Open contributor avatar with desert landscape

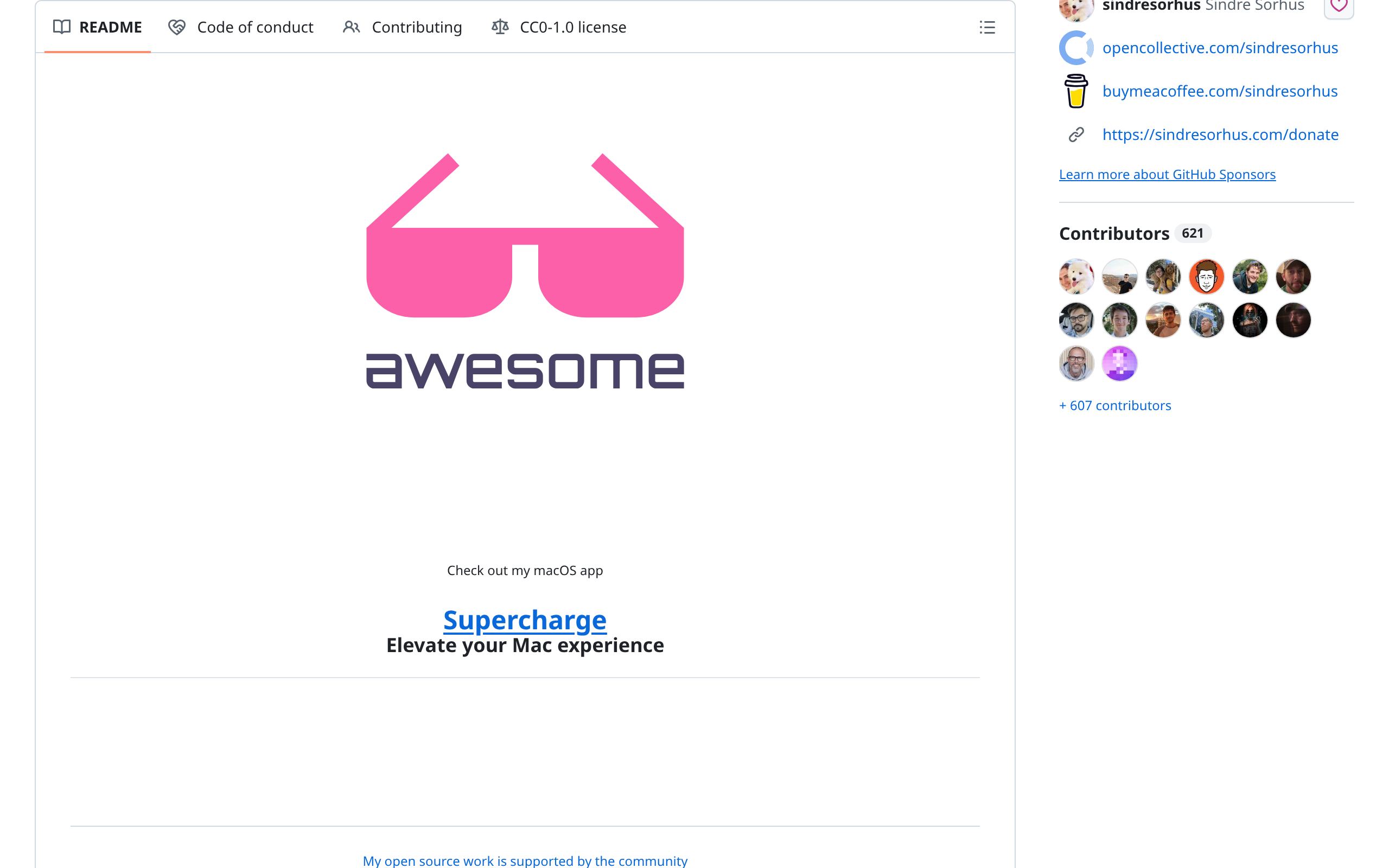click(x=1120, y=276)
